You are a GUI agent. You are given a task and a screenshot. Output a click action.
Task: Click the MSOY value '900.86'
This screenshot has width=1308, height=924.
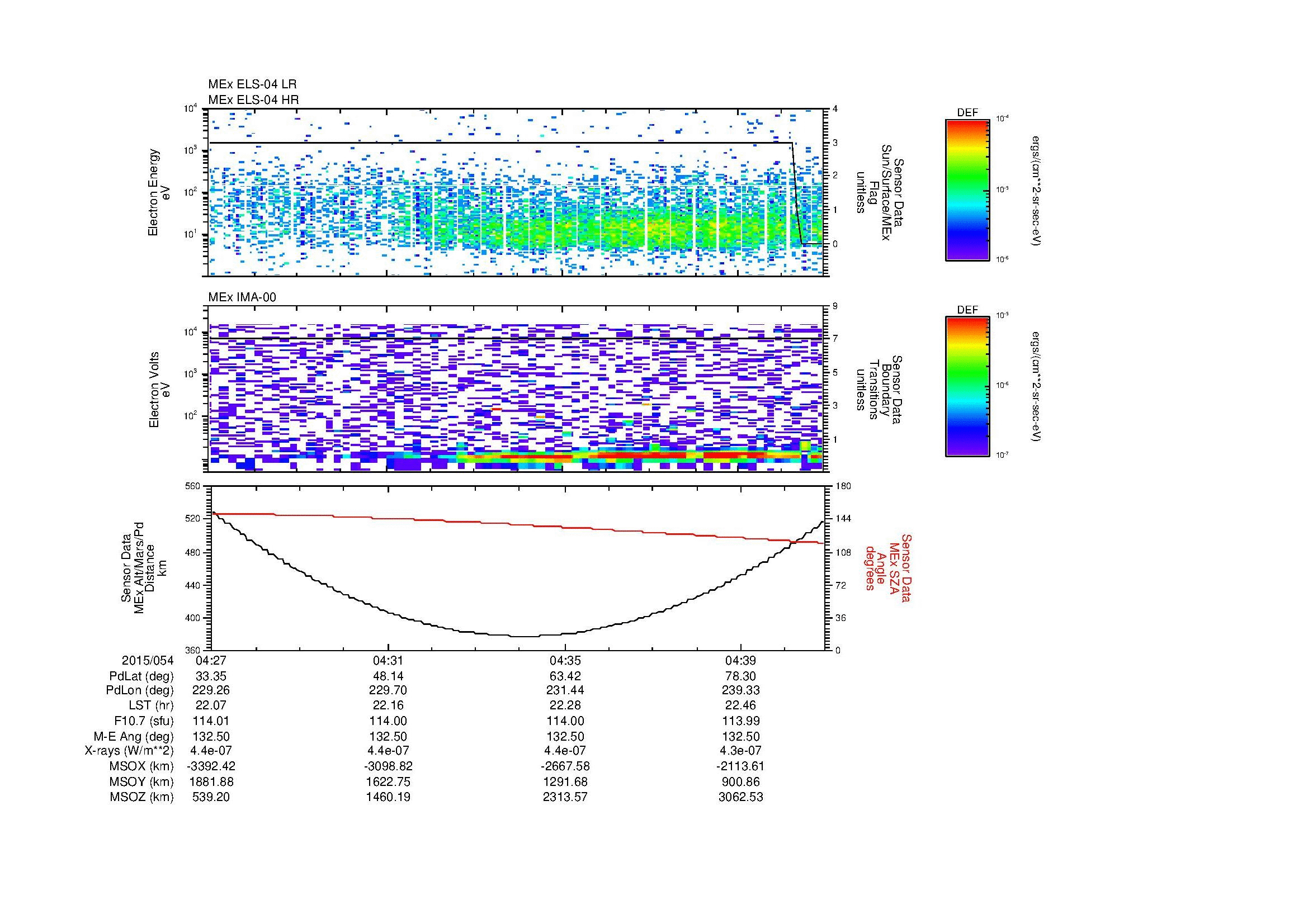tap(740, 782)
